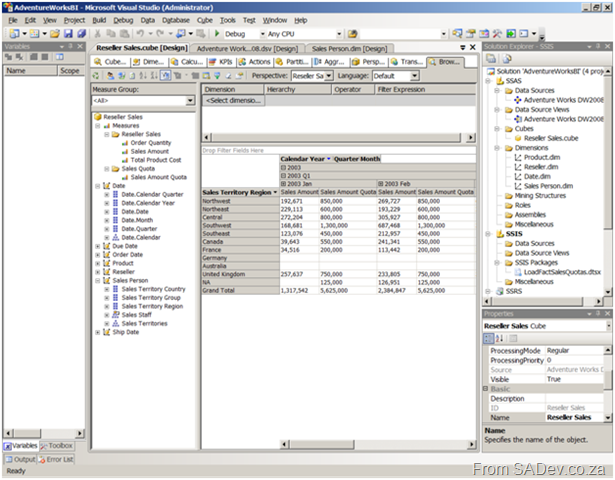This screenshot has height=480, width=615.
Task: Expand the Product dimension node
Action: [98, 264]
